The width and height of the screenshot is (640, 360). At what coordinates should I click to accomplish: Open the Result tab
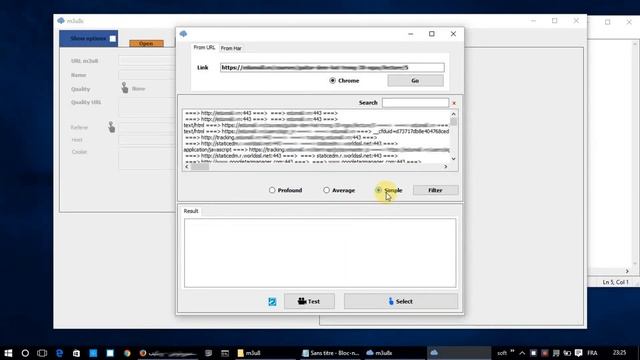click(191, 211)
